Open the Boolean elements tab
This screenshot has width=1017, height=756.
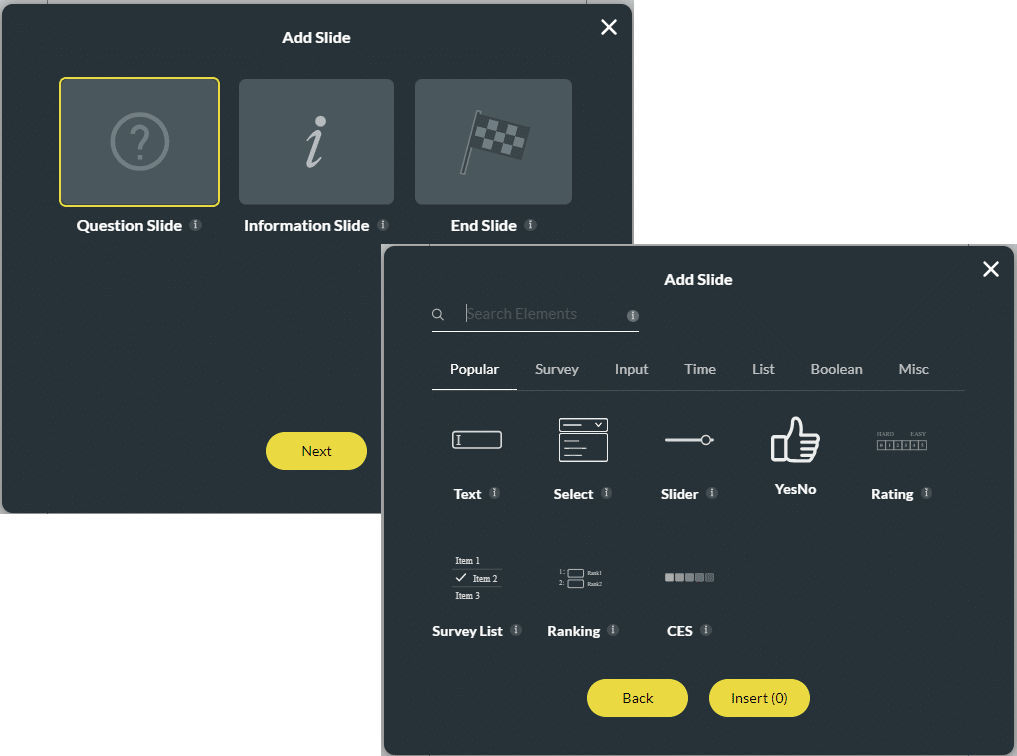836,369
